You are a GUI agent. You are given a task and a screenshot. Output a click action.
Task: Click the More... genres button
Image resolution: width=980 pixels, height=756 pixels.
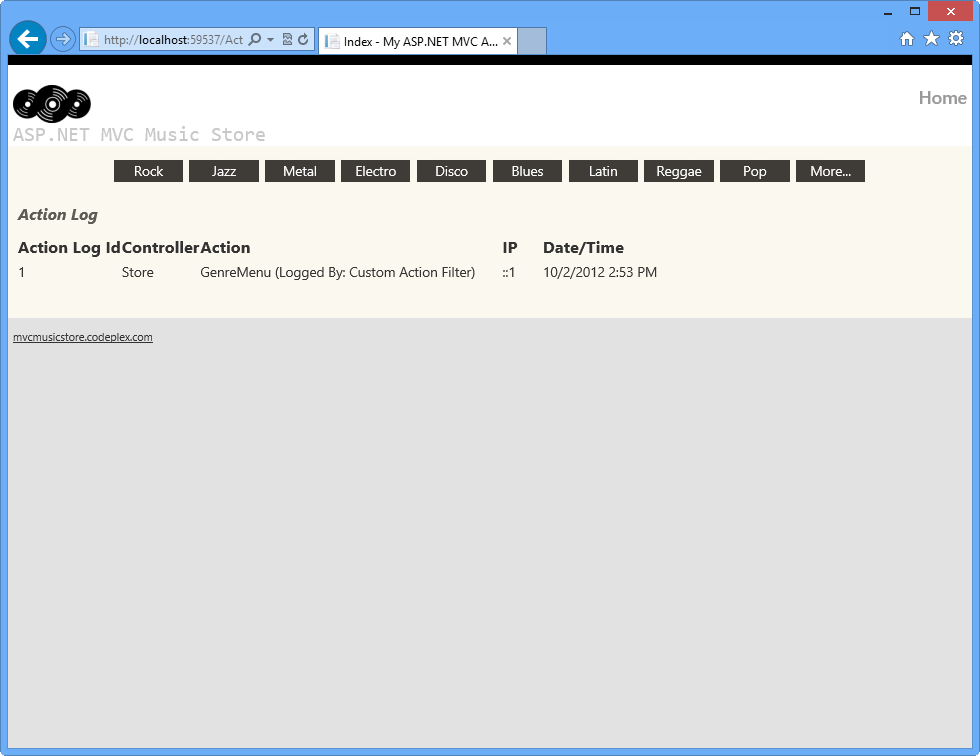(x=830, y=171)
